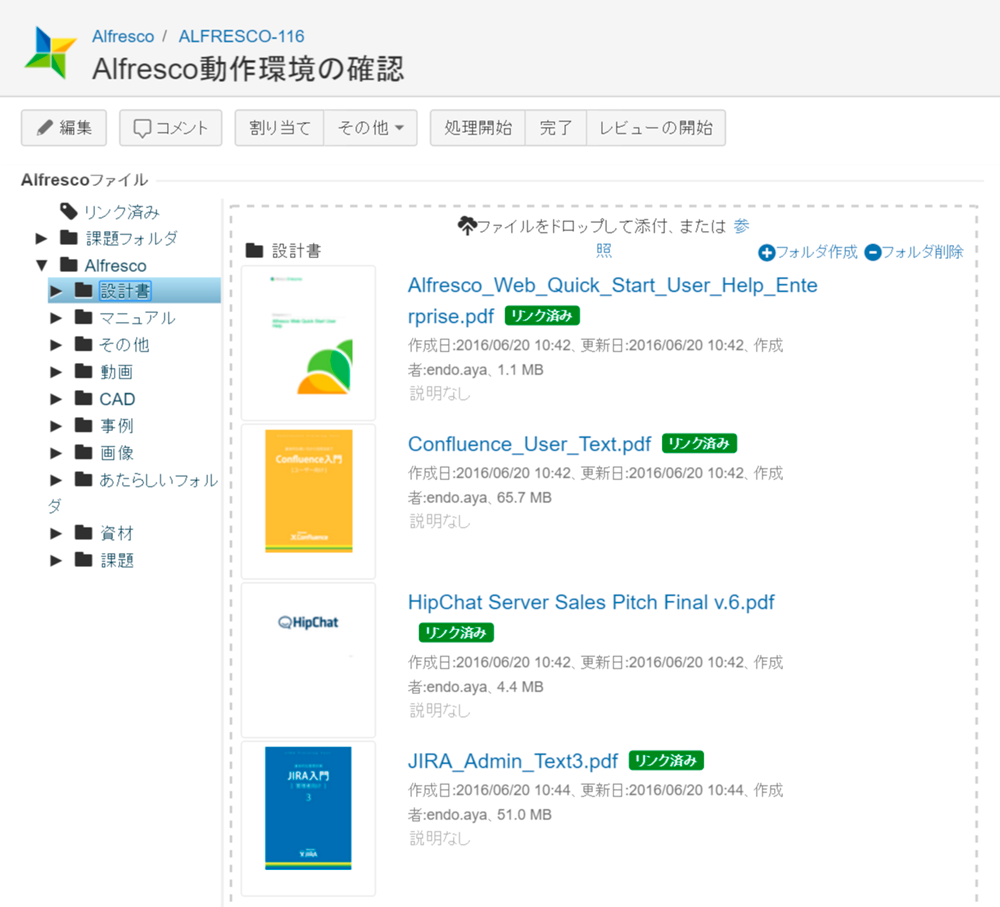Image resolution: width=1000 pixels, height=907 pixels.
Task: Click the 割り当て assign button
Action: 279,128
